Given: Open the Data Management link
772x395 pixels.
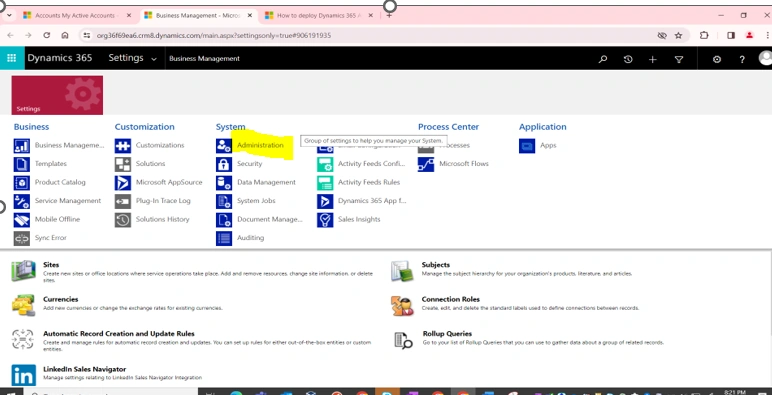Looking at the screenshot, I should click(x=266, y=182).
